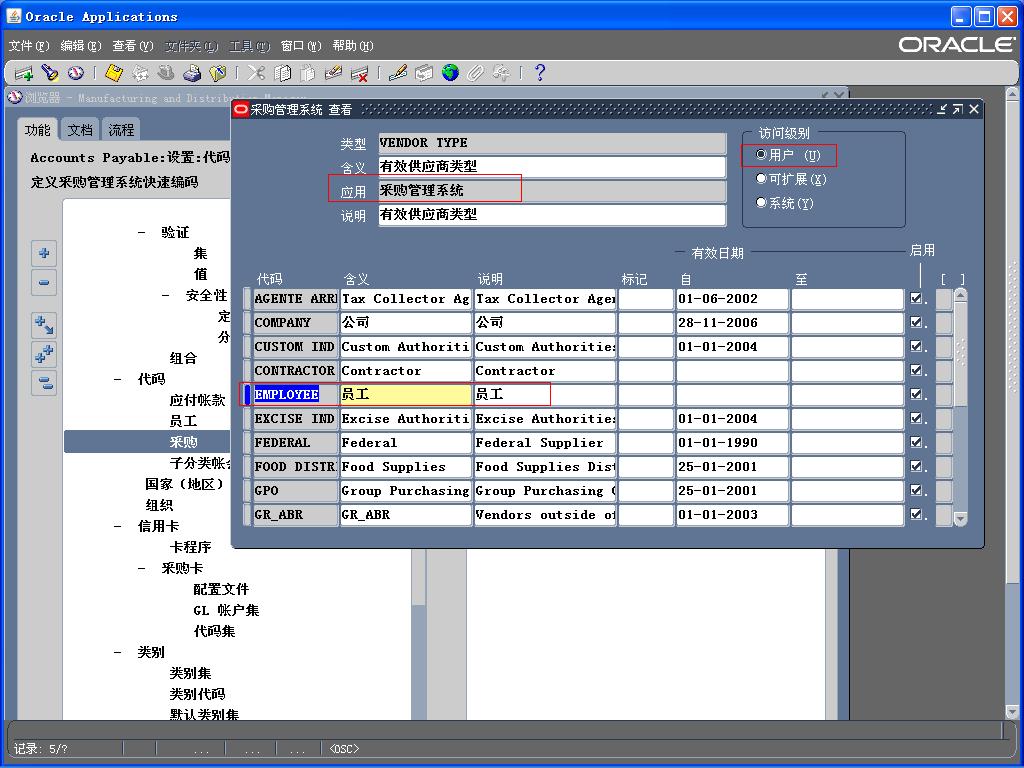Click the Translations globe icon

pyautogui.click(x=450, y=73)
